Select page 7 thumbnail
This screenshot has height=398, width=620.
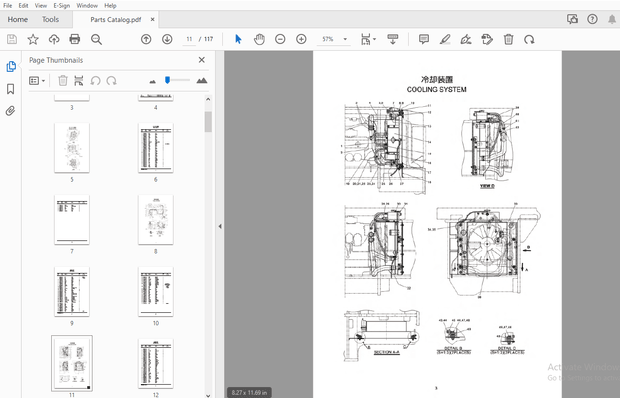point(72,220)
